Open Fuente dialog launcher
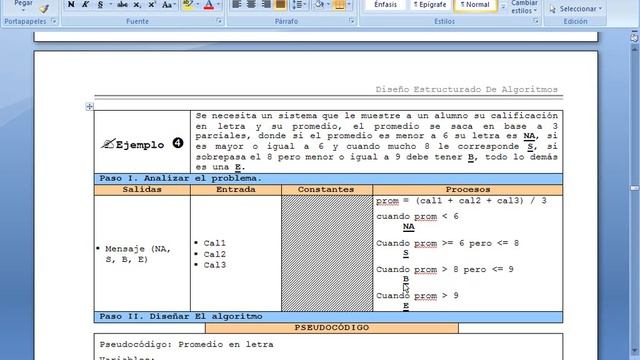This screenshot has height=360, width=640. [219, 21]
